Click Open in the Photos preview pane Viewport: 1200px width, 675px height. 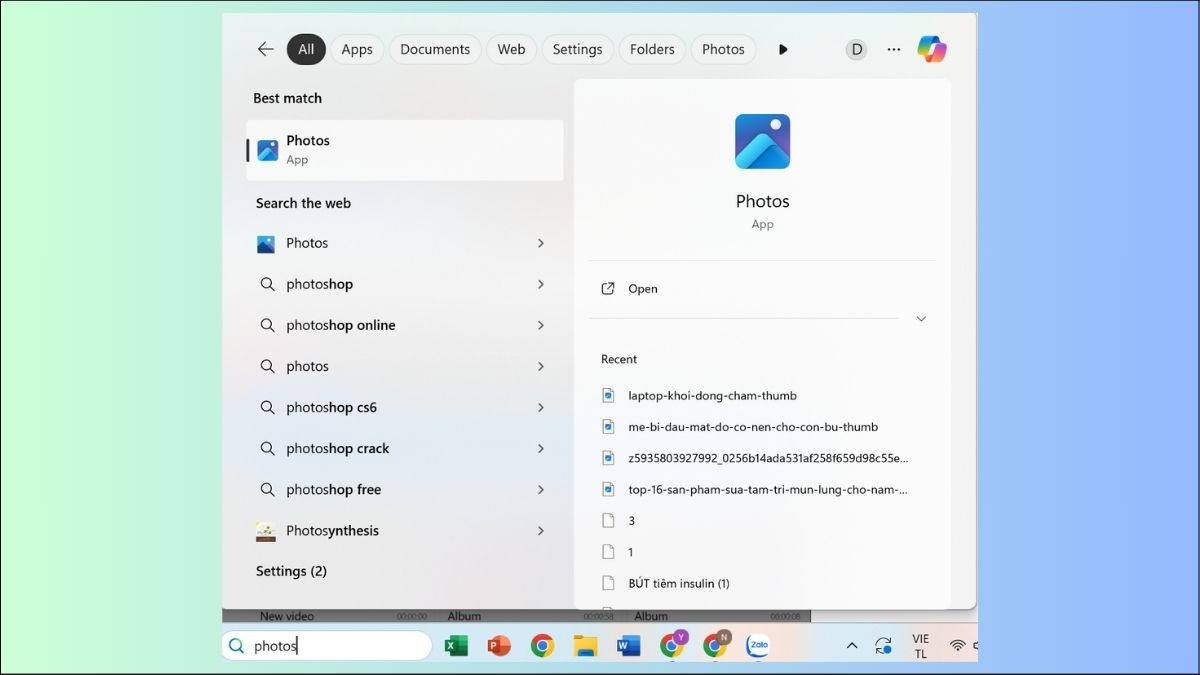642,289
